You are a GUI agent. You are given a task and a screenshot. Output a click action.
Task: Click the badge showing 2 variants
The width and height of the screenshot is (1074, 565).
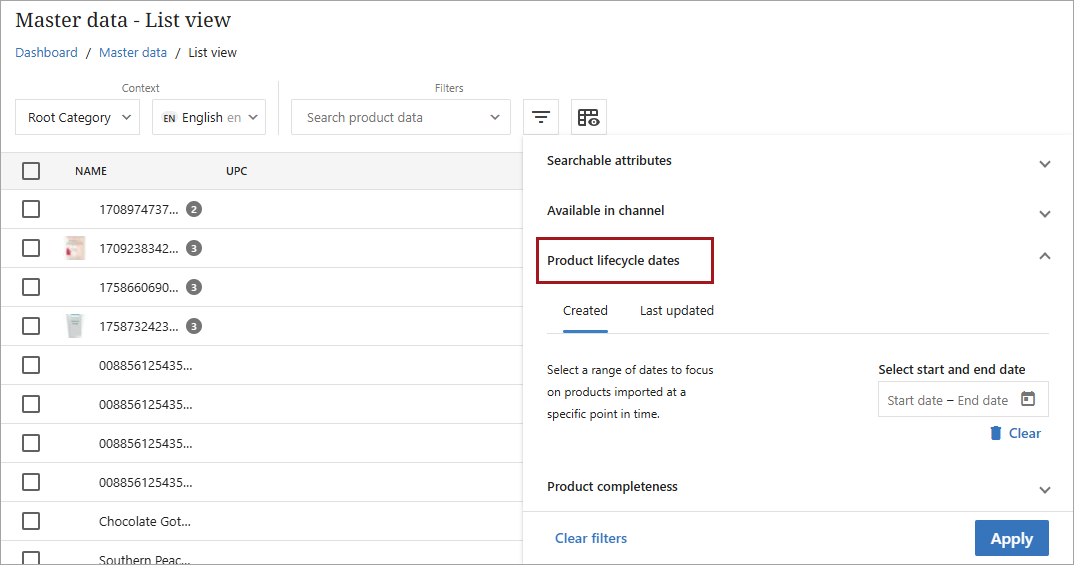pyautogui.click(x=194, y=209)
